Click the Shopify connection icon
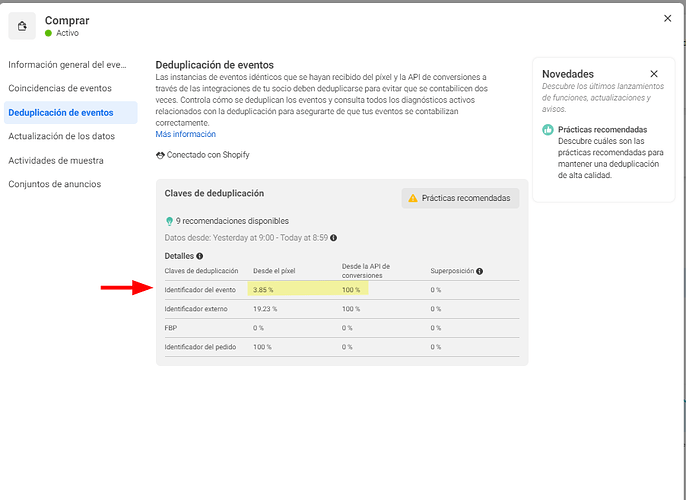 [x=160, y=155]
